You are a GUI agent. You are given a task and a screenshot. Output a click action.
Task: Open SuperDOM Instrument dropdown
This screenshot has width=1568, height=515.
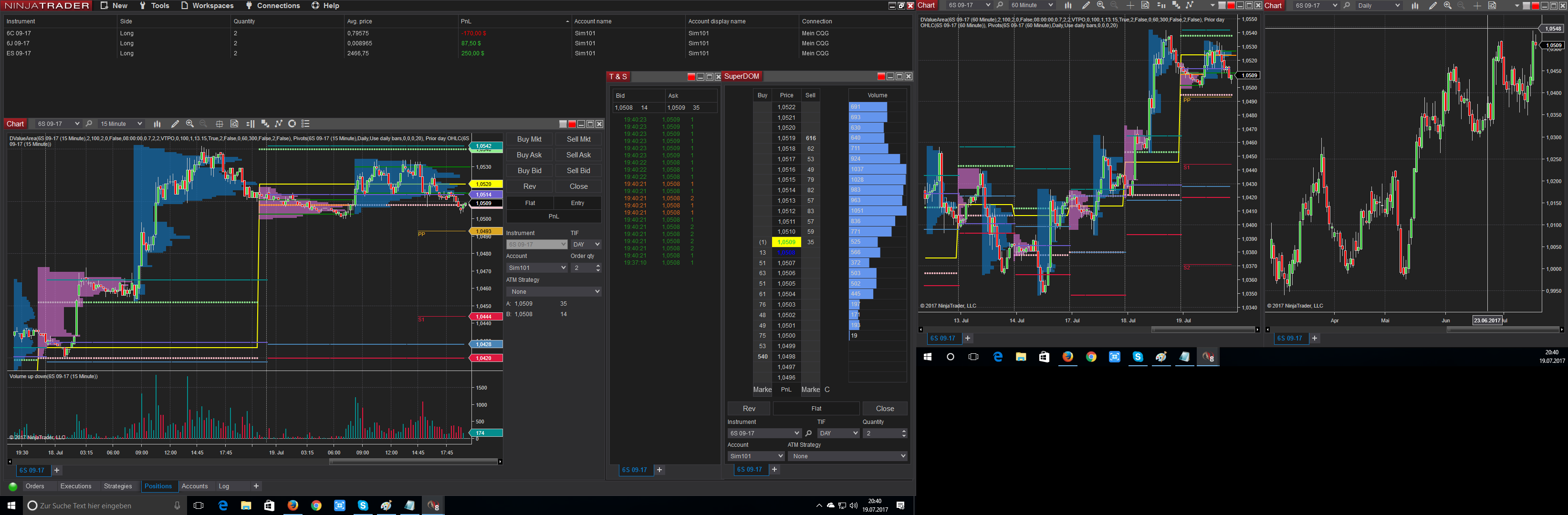tap(764, 433)
